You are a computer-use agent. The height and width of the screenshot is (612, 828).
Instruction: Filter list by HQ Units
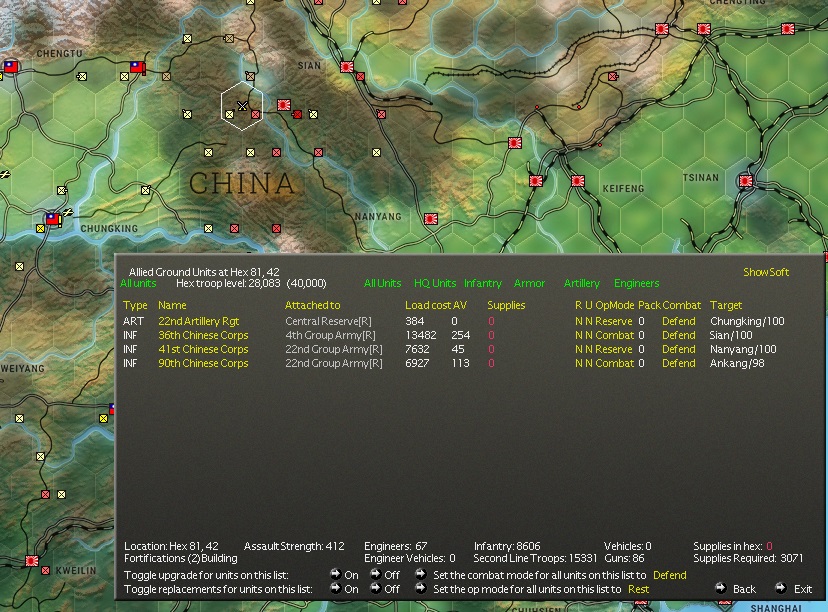click(435, 283)
